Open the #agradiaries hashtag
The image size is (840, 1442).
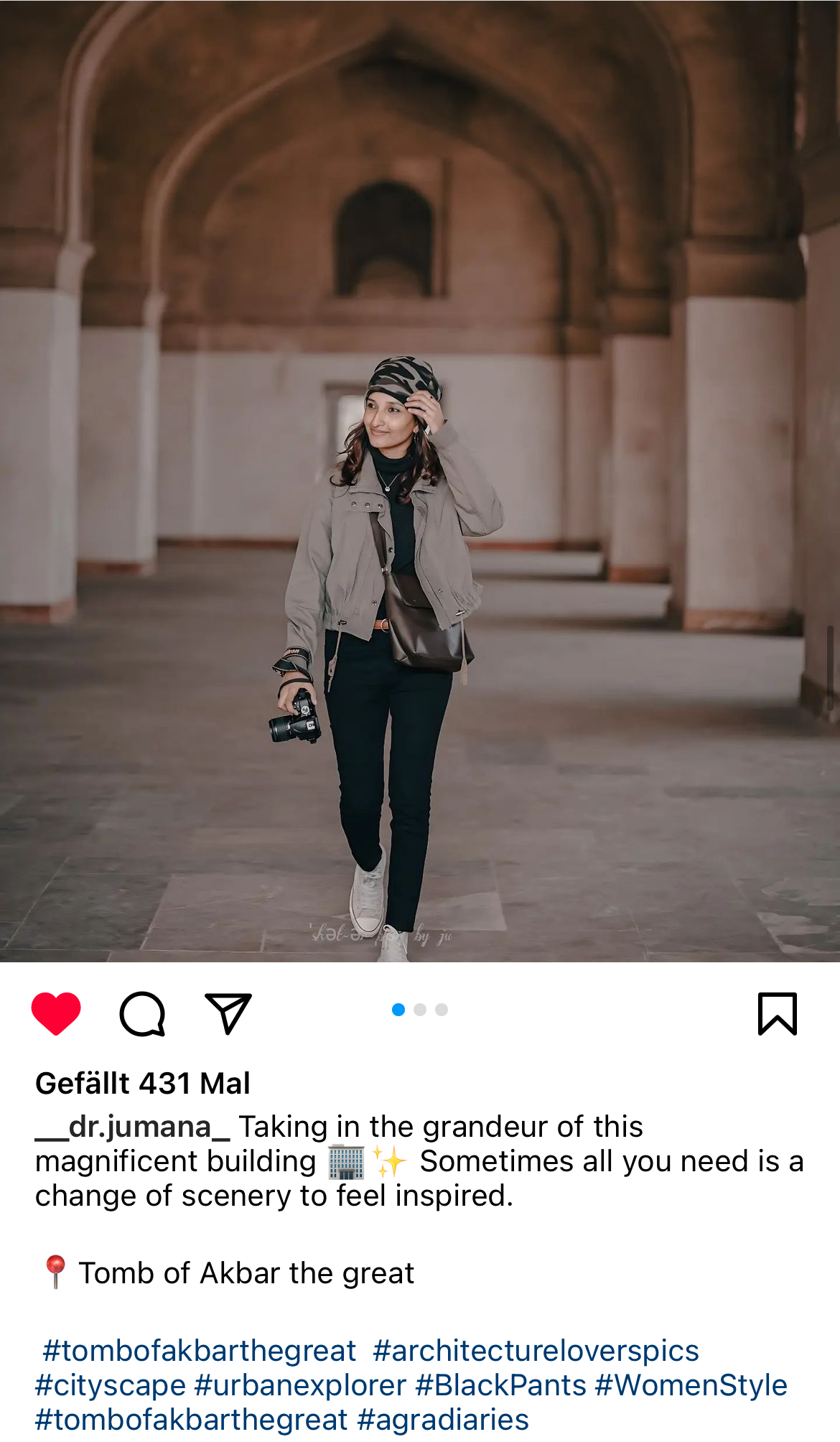tap(443, 1420)
